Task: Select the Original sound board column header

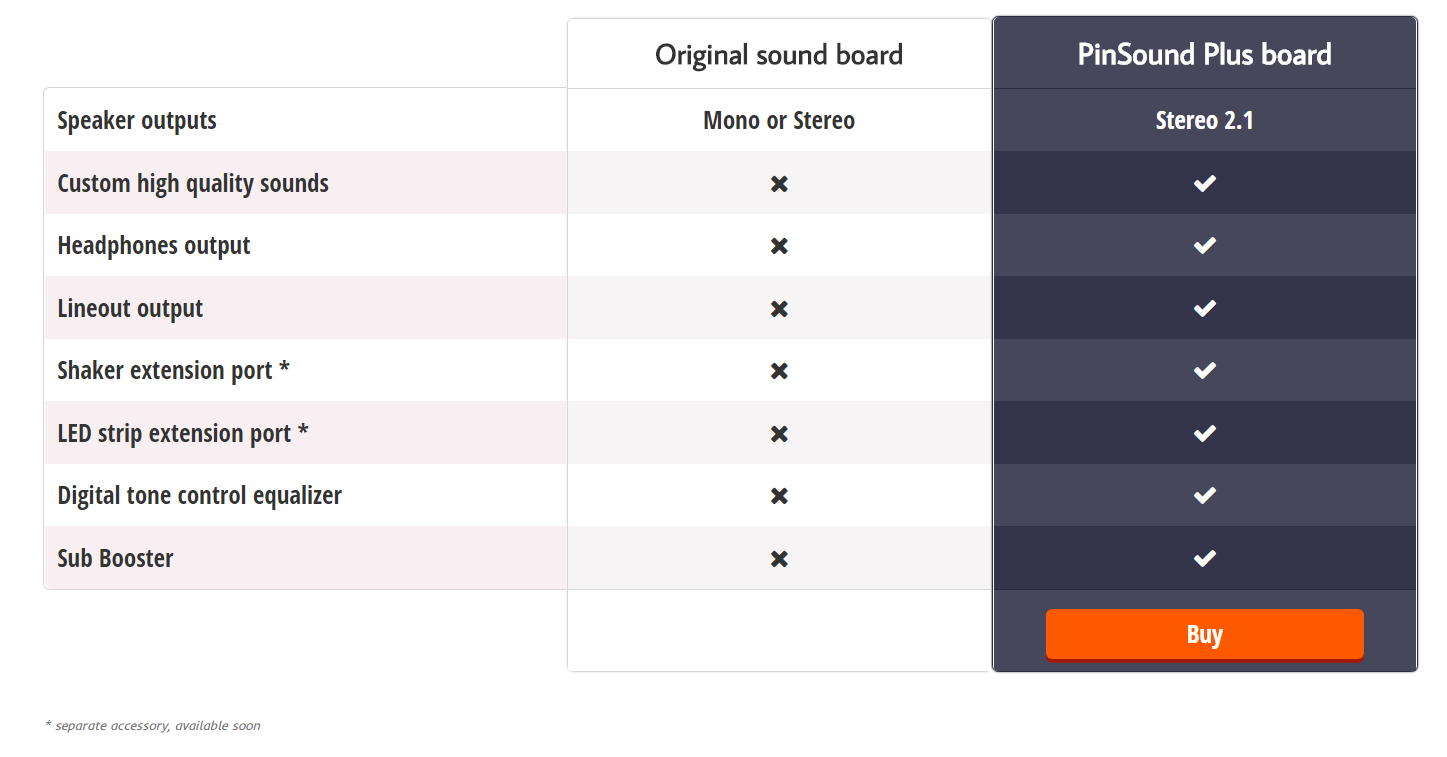Action: tap(779, 54)
